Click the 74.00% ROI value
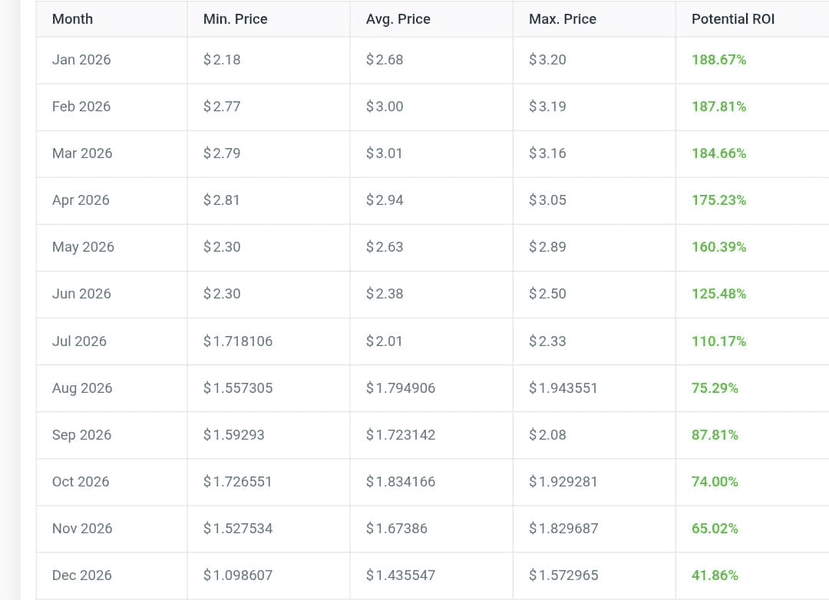The image size is (829, 600). coord(714,482)
